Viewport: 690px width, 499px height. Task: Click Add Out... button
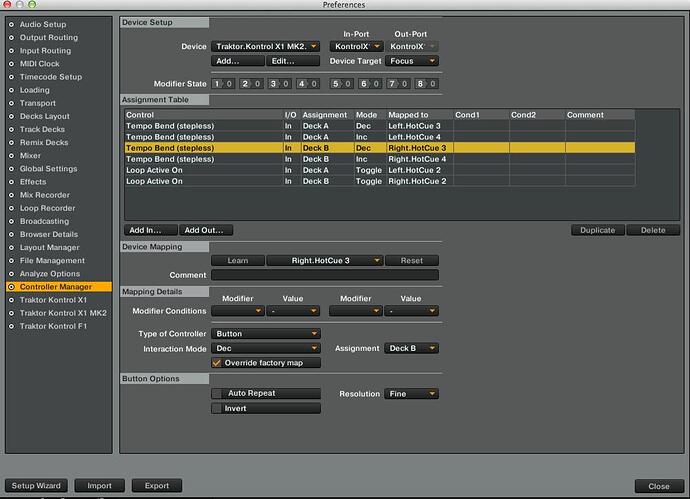(206, 230)
